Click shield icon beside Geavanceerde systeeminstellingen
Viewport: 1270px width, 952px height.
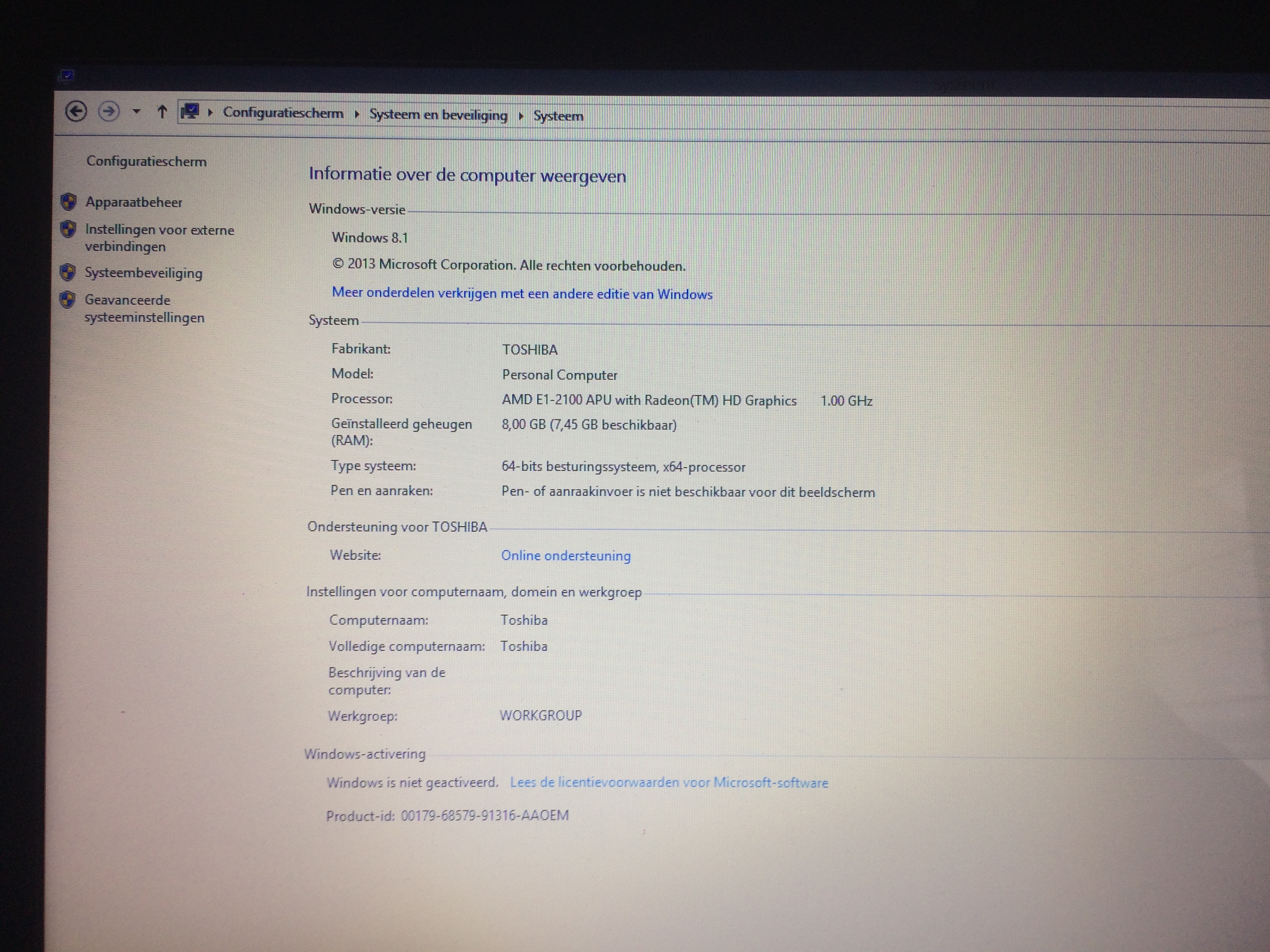click(x=67, y=299)
